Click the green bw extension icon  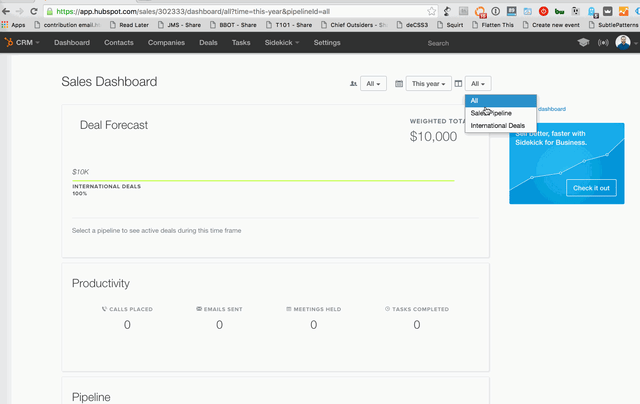click(x=559, y=11)
